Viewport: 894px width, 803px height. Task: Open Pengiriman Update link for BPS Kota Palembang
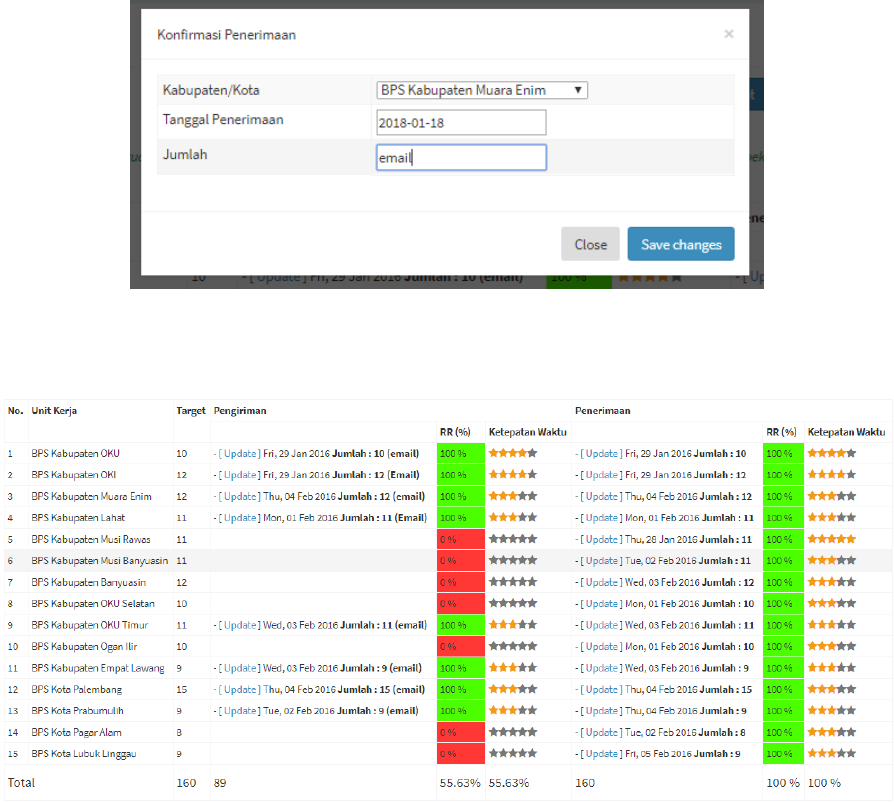(x=240, y=690)
